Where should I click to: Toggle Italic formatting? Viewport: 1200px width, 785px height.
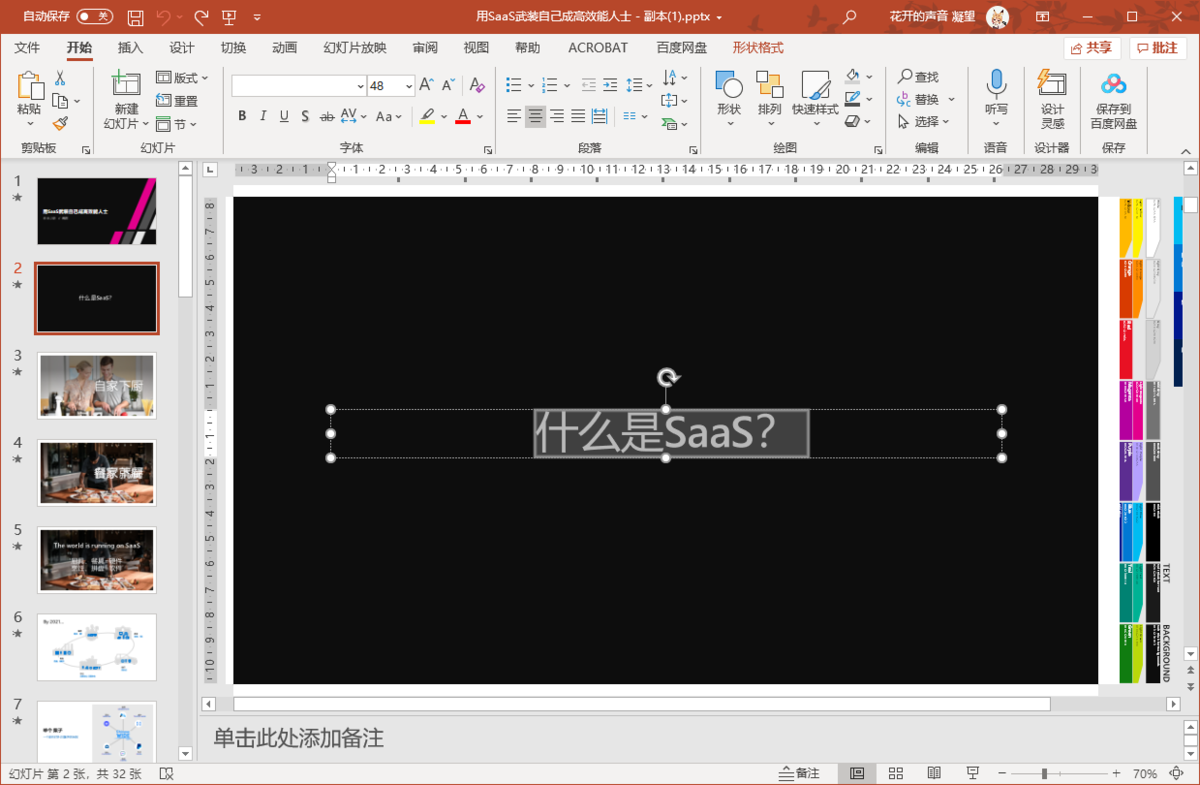(x=263, y=117)
